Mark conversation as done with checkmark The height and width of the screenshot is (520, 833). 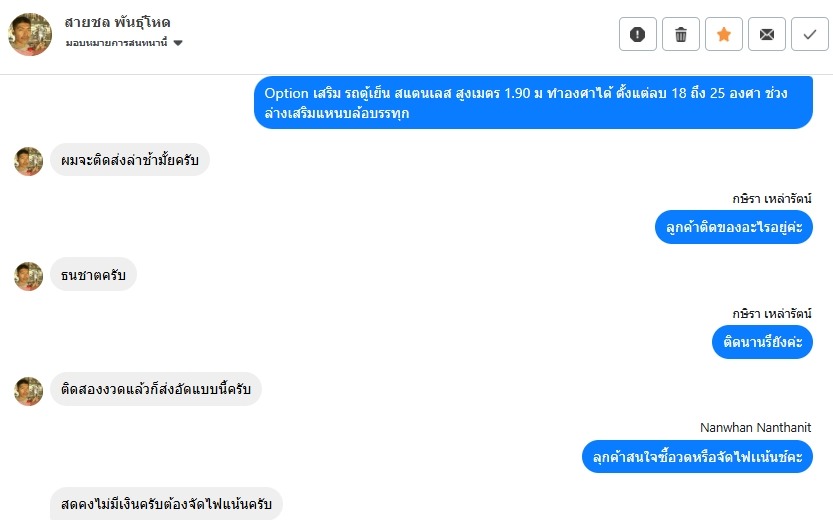click(x=810, y=34)
